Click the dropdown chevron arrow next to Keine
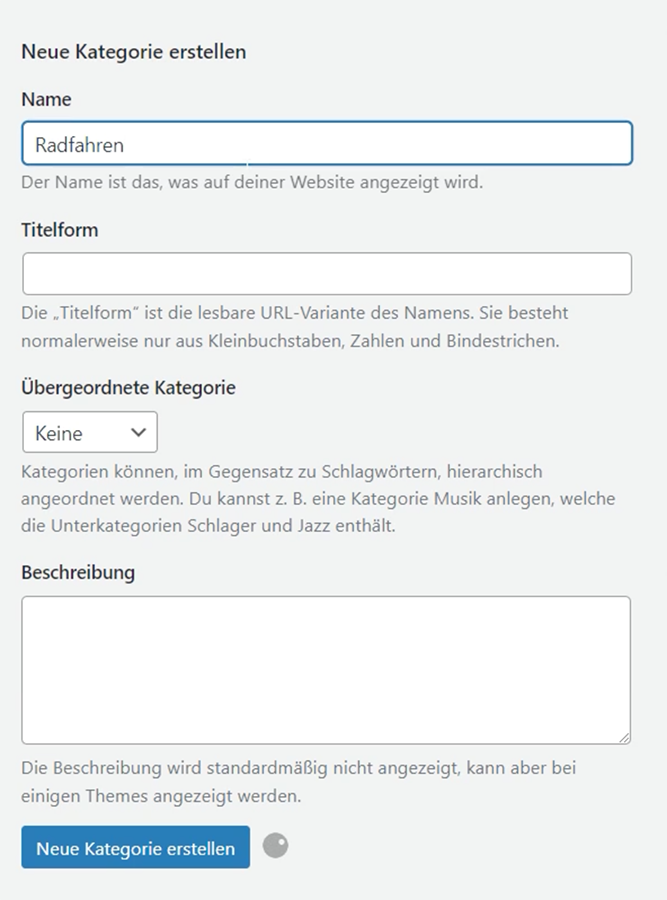Image resolution: width=667 pixels, height=900 pixels. pyautogui.click(x=139, y=433)
